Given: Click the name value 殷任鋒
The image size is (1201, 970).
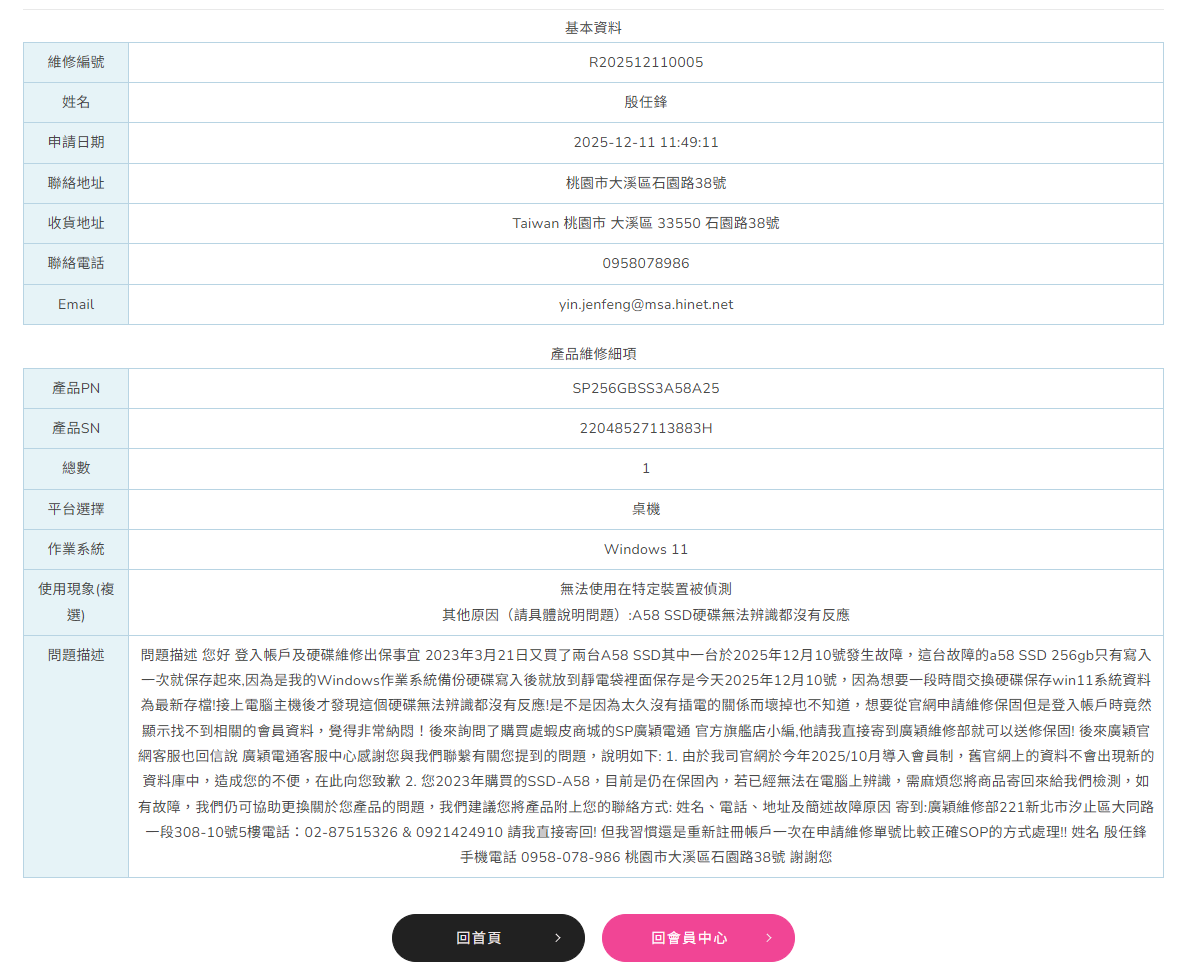Looking at the screenshot, I should coord(645,102).
